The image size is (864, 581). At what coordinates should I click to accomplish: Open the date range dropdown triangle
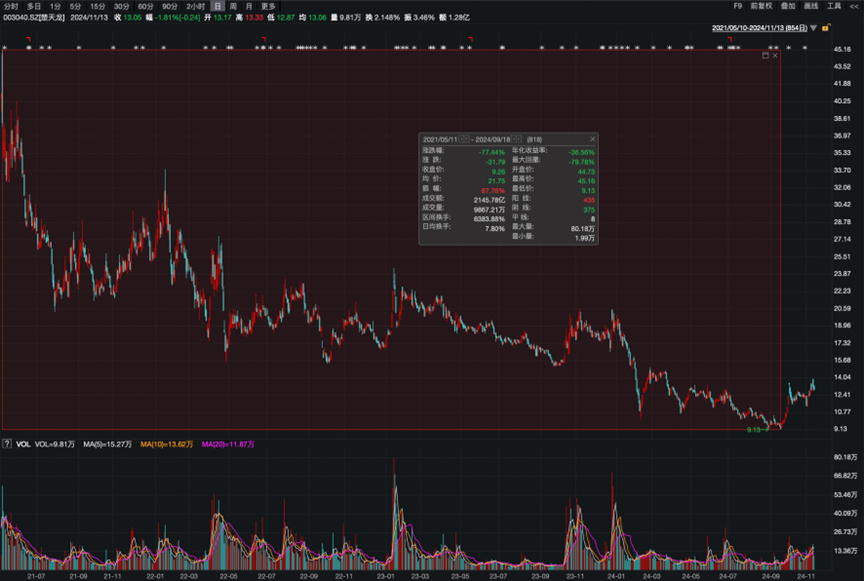(x=813, y=28)
